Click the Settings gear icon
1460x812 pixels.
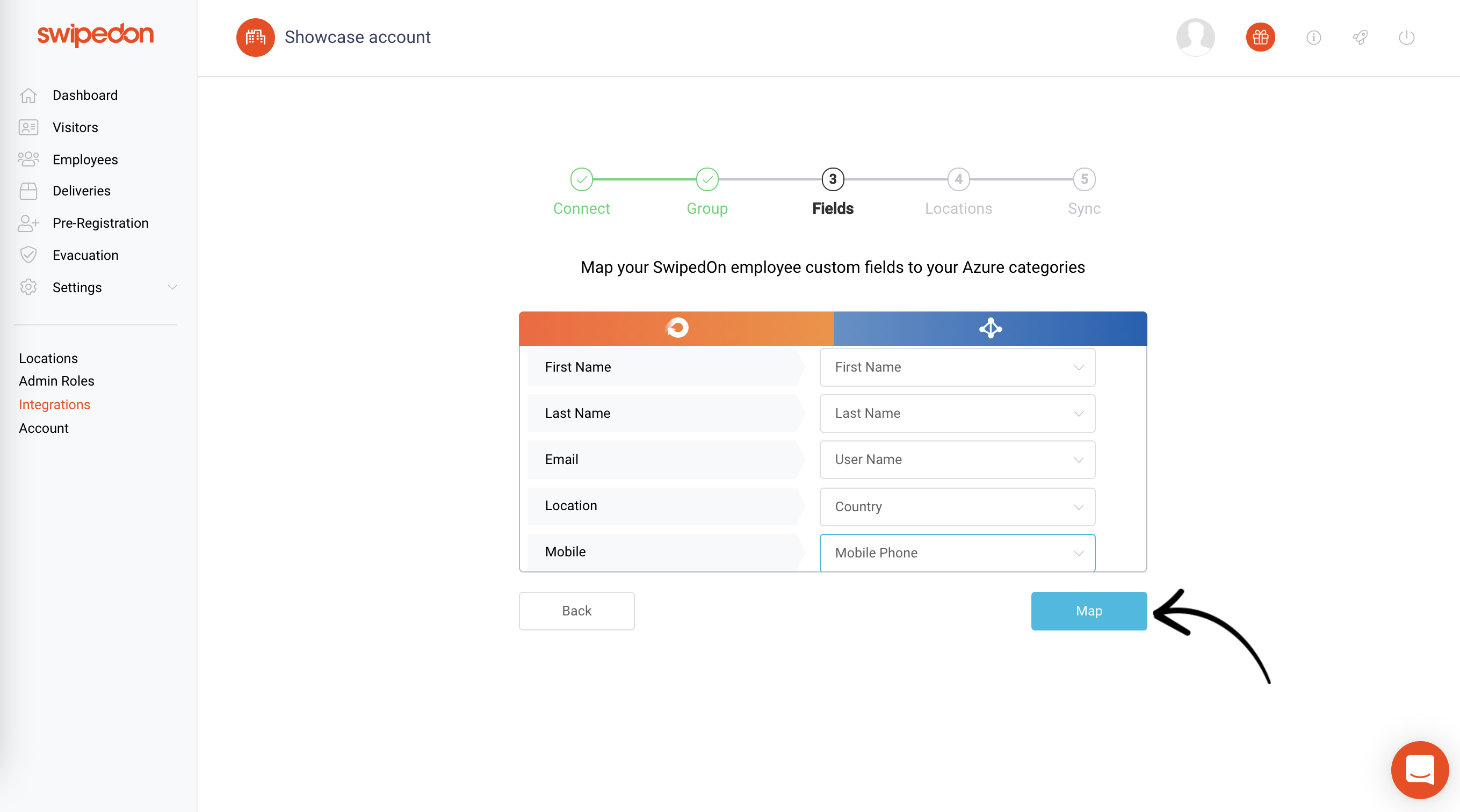[28, 287]
